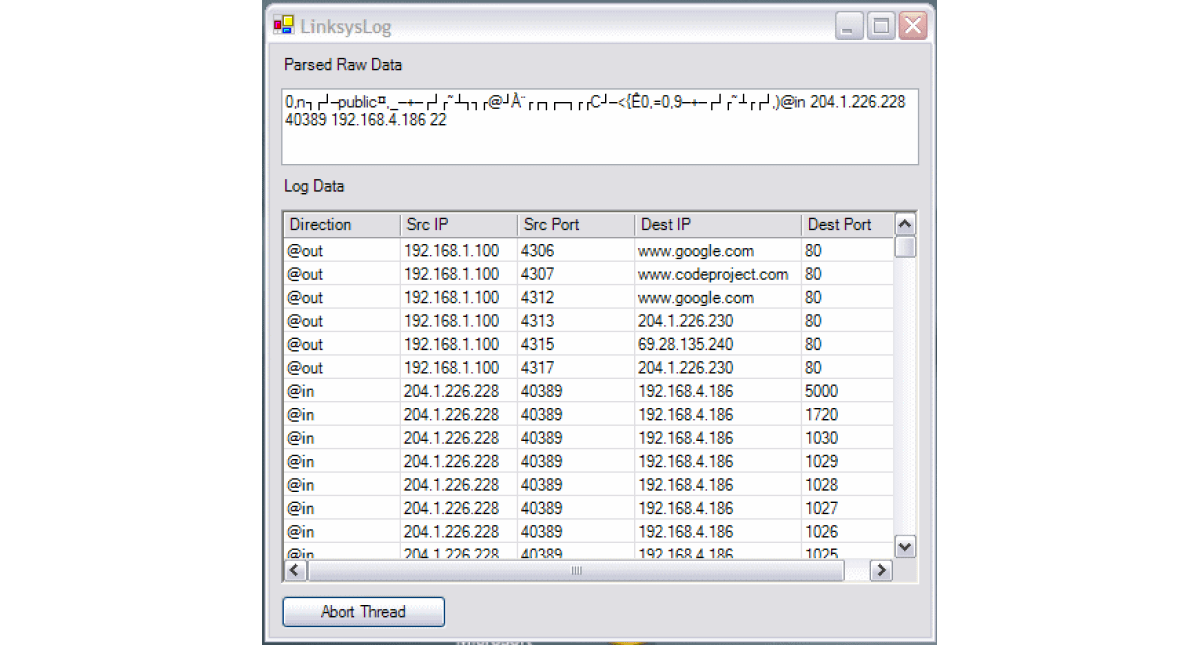
Task: Minimize the LinksysLog window
Action: click(x=850, y=27)
